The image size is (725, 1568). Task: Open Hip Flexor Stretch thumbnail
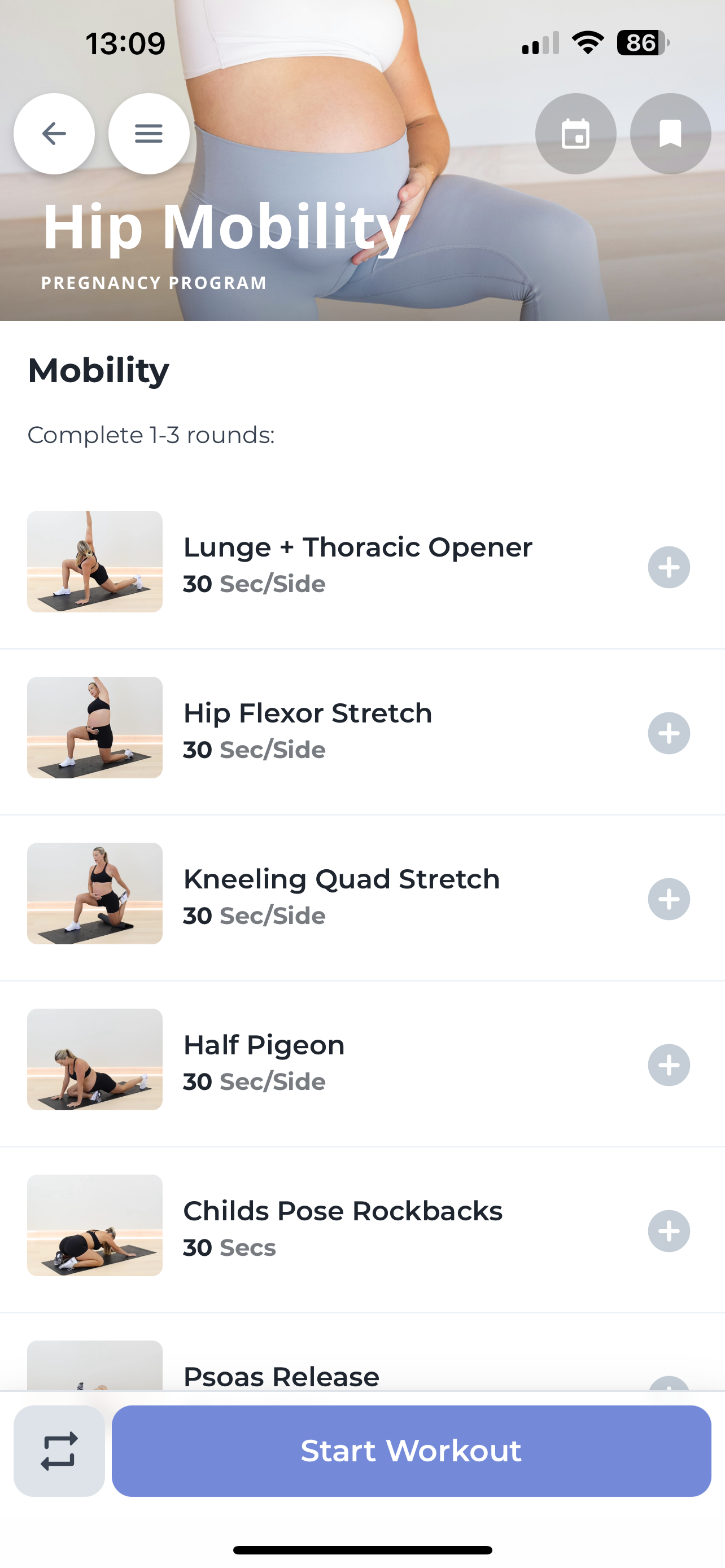pos(95,728)
